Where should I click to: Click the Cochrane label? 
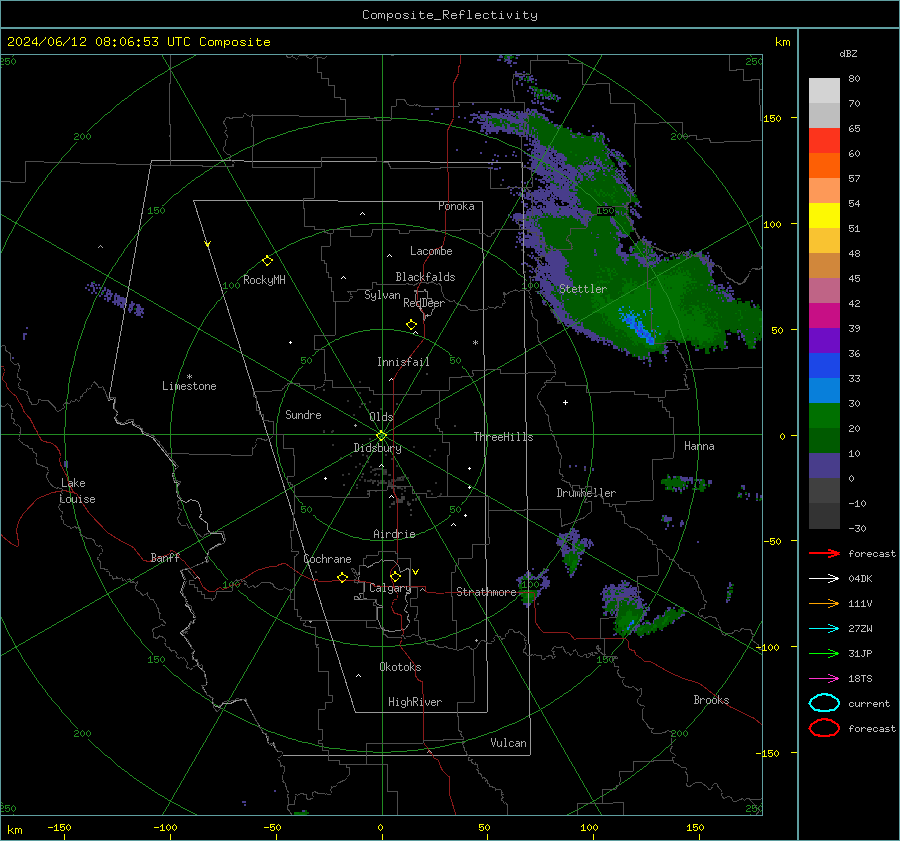click(327, 559)
